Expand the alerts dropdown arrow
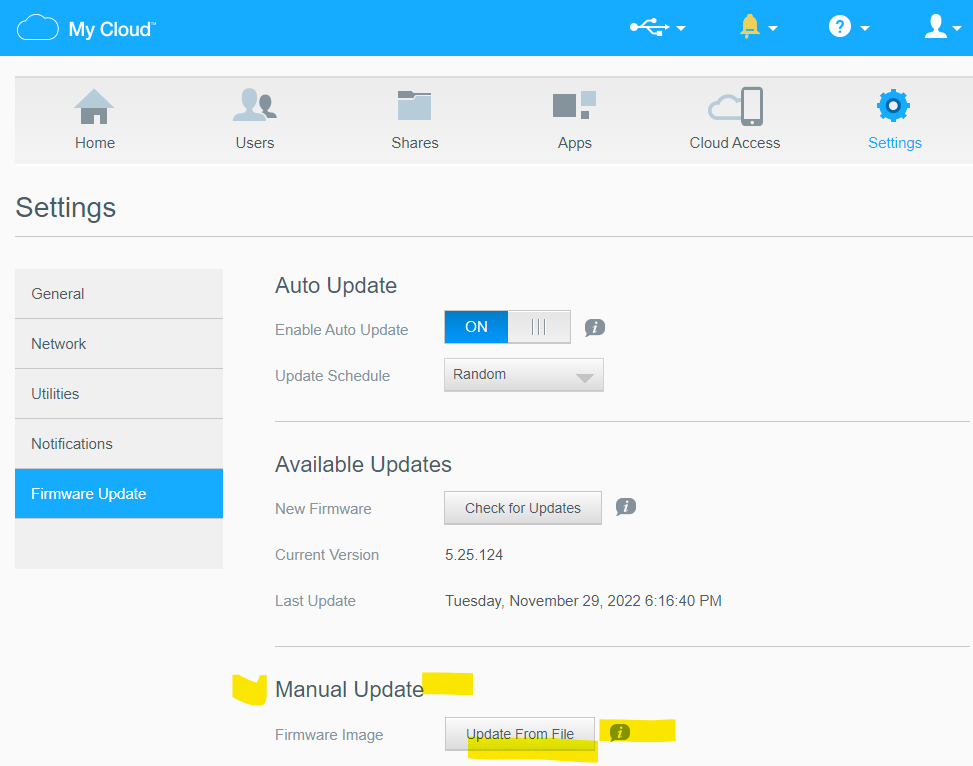Screen dimensions: 973x766 click(773, 28)
